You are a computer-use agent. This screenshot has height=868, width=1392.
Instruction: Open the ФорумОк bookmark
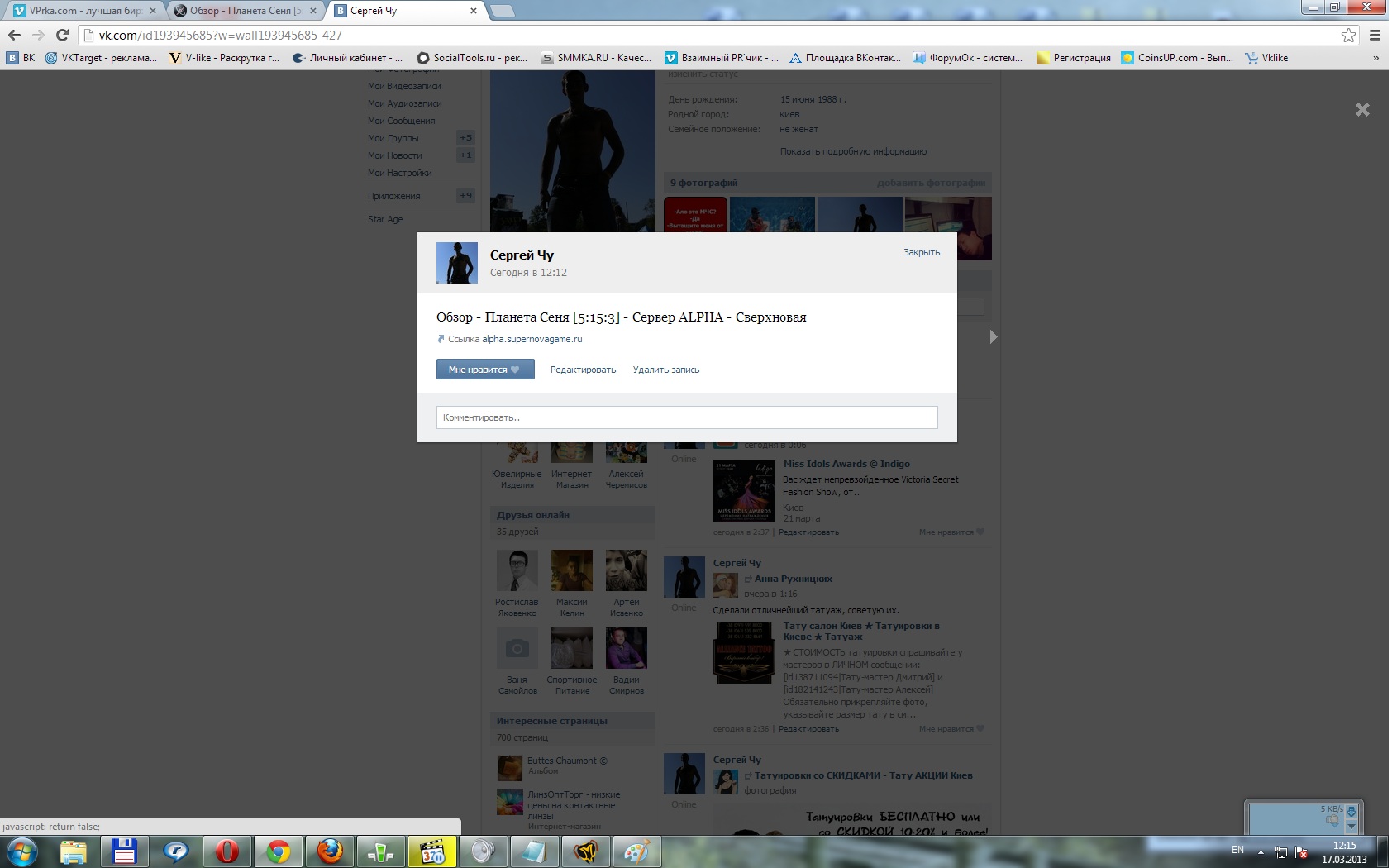click(x=968, y=58)
